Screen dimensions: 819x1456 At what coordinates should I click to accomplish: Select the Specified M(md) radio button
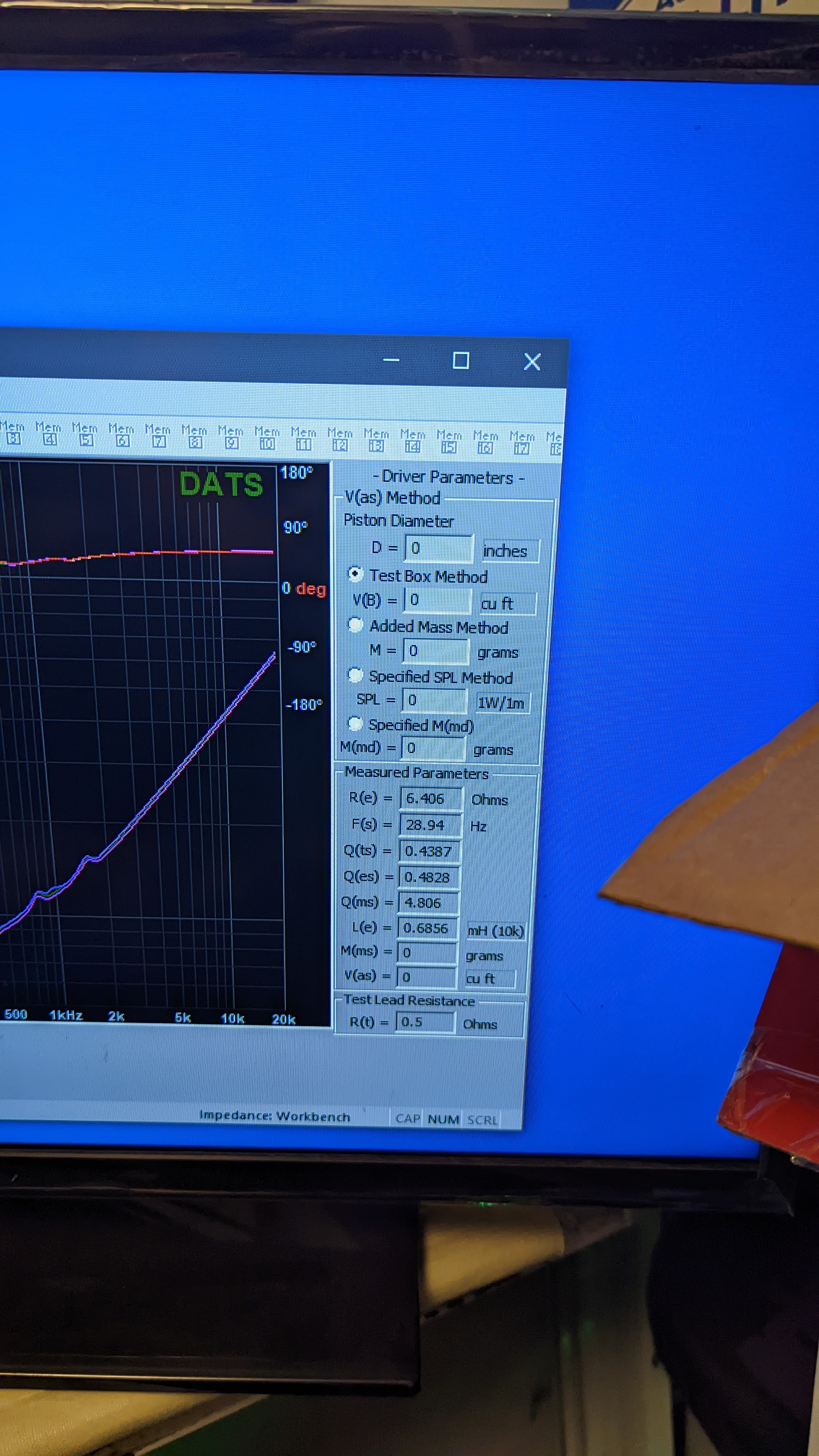355,723
